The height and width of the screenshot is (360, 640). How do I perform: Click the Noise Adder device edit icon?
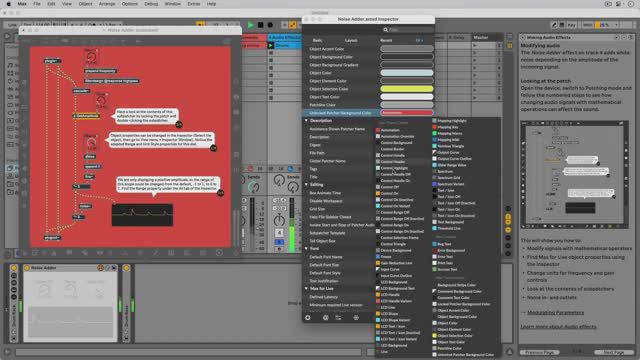coord(100,268)
